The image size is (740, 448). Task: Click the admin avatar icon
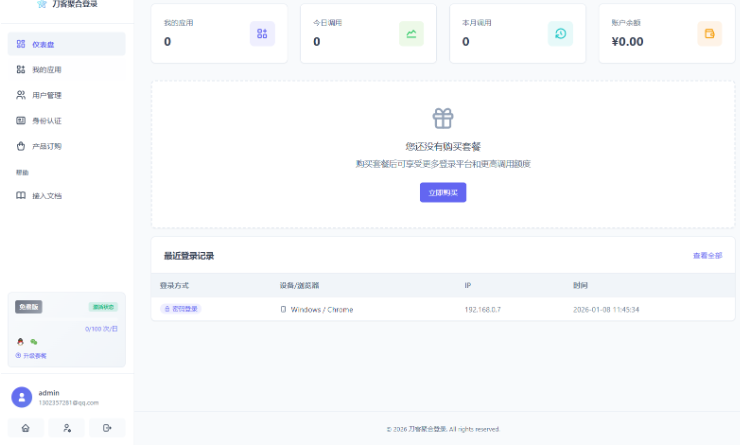pos(21,397)
